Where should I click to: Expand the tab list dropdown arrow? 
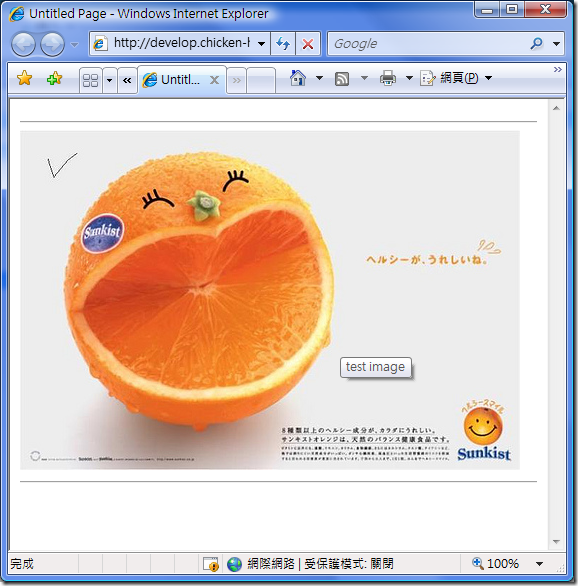point(109,80)
